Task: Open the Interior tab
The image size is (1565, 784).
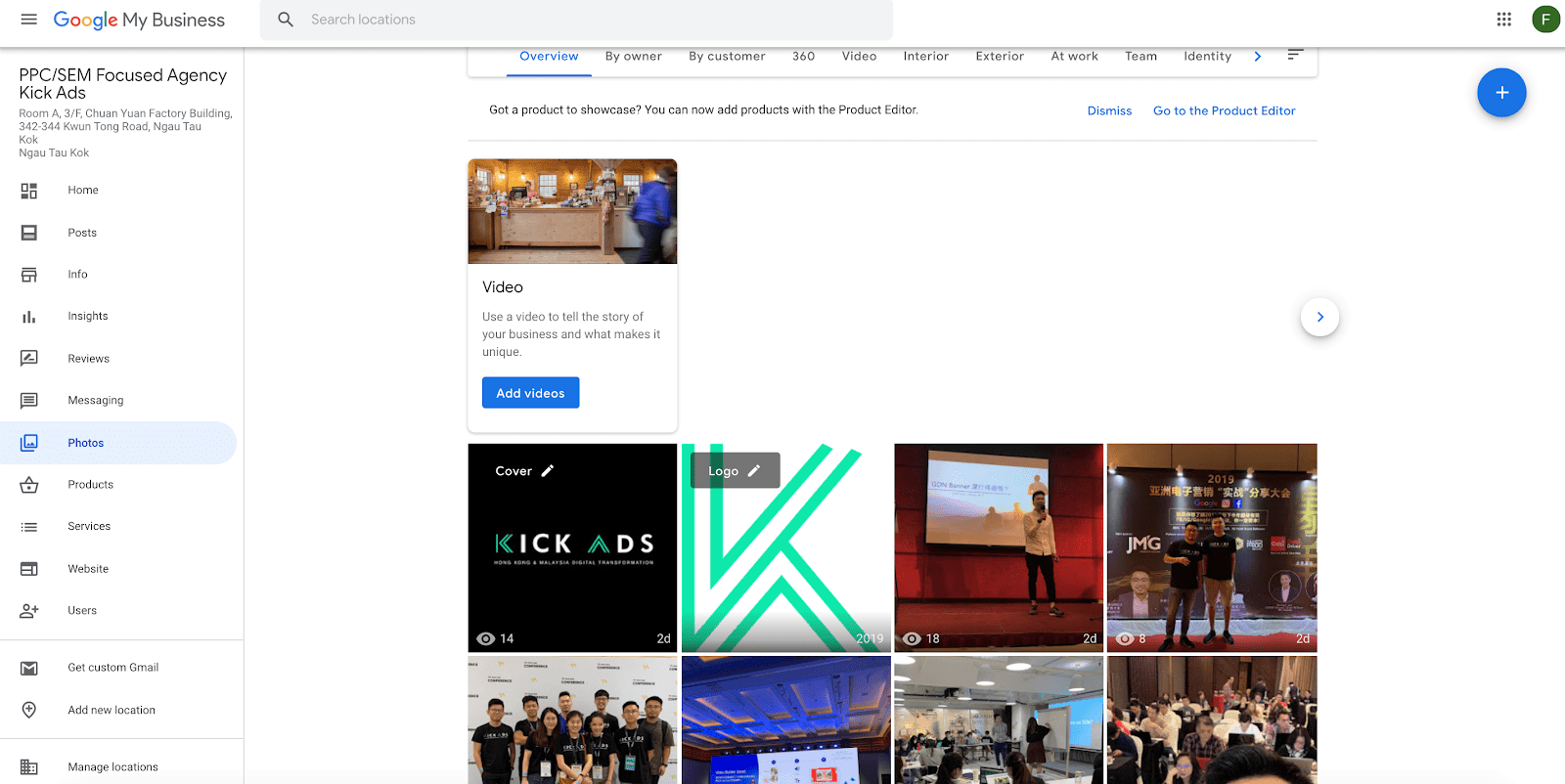Action: (926, 57)
